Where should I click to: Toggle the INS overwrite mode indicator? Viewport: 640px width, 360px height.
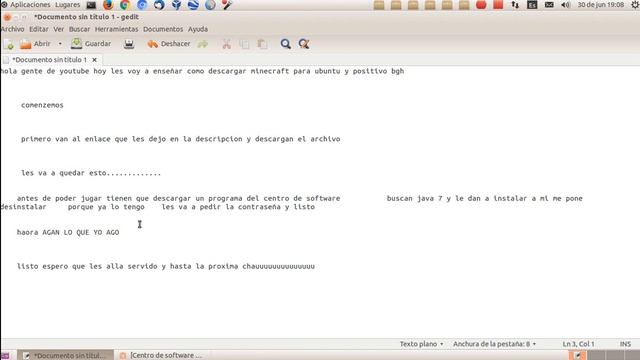(625, 344)
